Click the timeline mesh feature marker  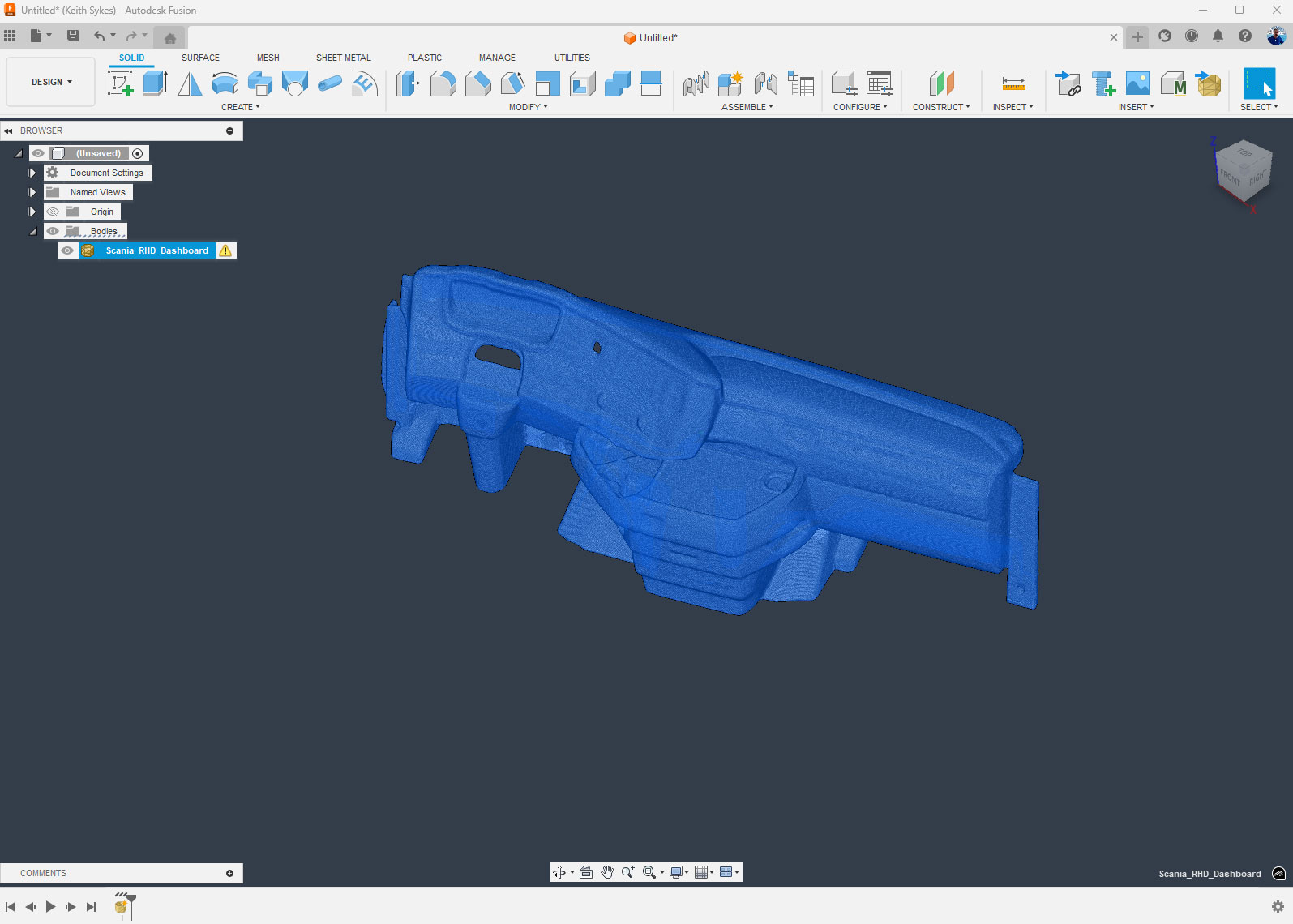pyautogui.click(x=121, y=907)
